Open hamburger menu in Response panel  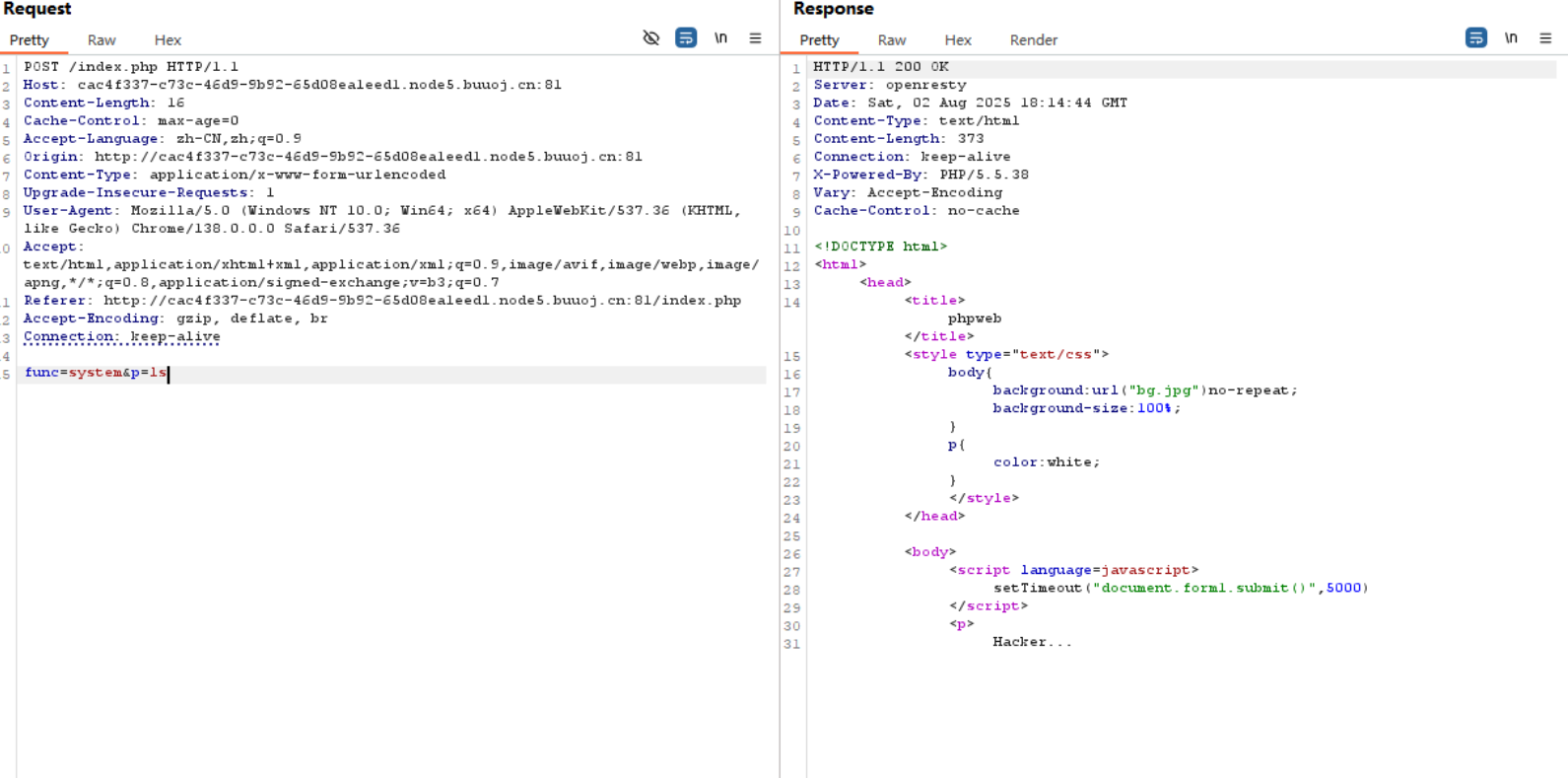click(1545, 38)
